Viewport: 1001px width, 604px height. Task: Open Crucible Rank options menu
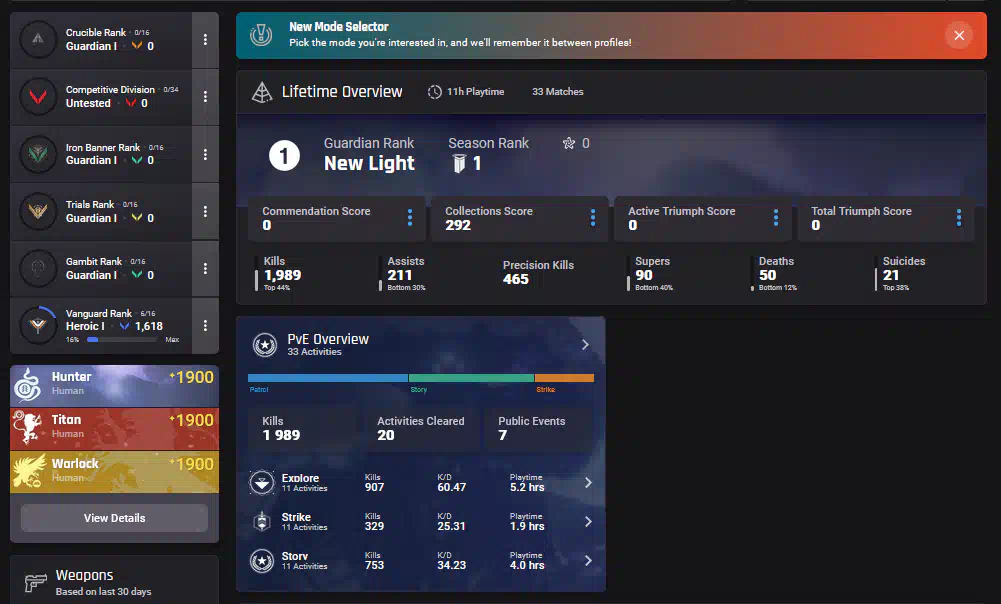[205, 40]
